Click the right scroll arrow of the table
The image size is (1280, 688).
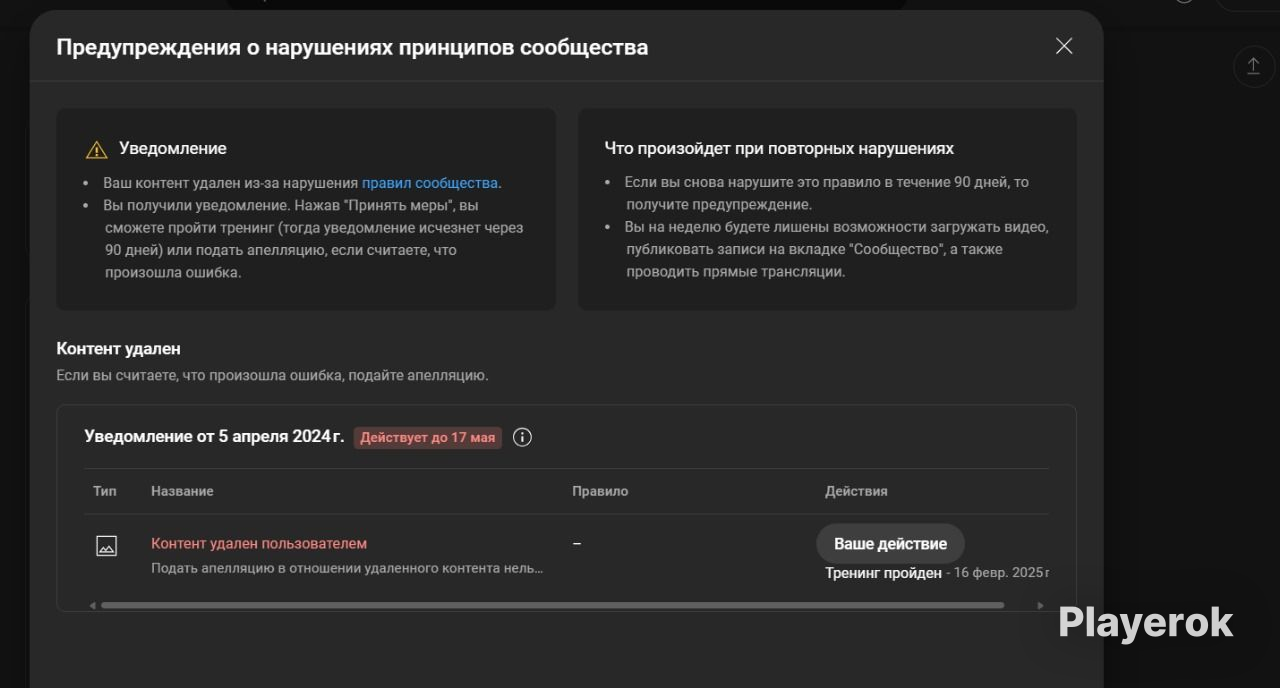pyautogui.click(x=1040, y=605)
